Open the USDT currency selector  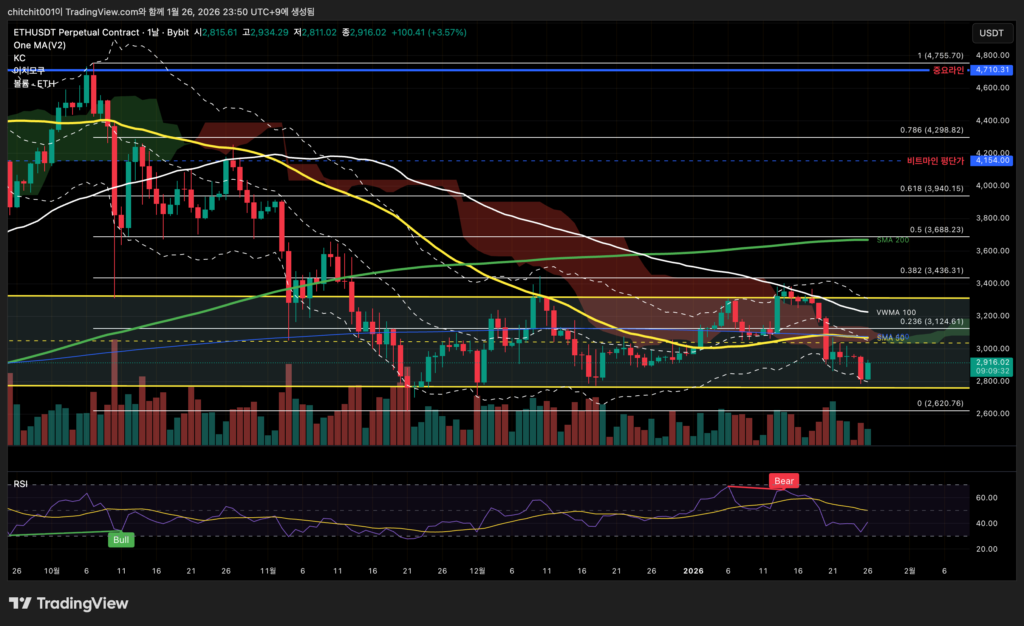990,33
